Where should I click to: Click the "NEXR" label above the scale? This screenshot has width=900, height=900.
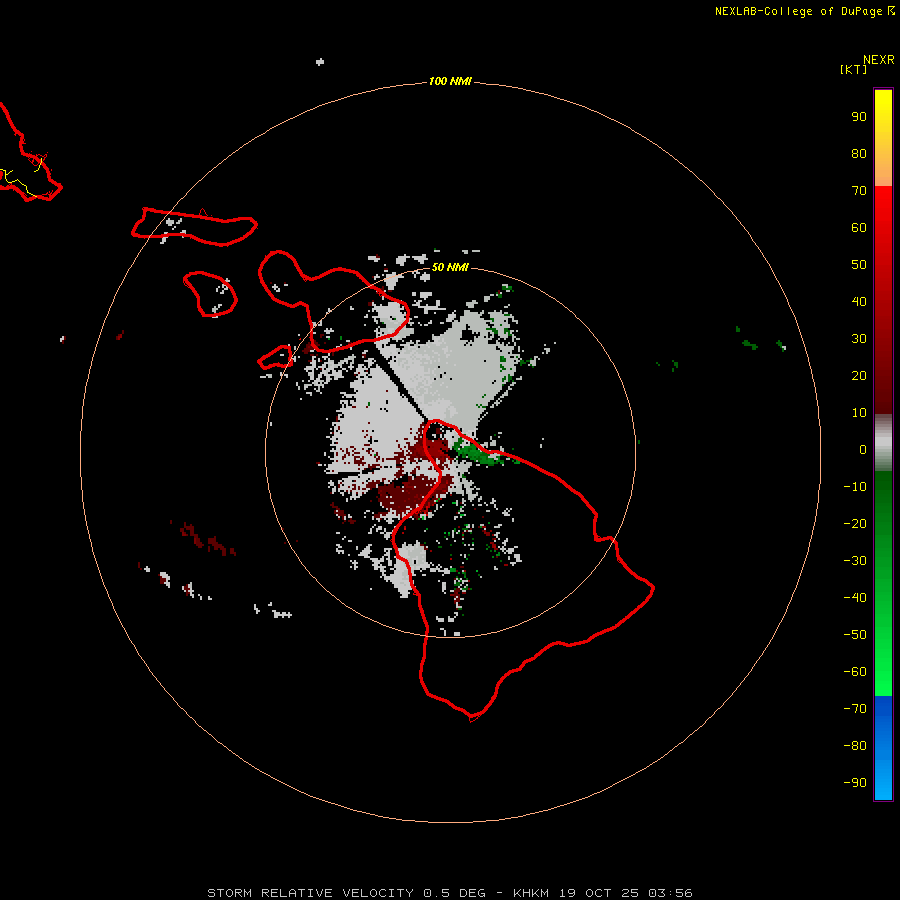point(879,59)
